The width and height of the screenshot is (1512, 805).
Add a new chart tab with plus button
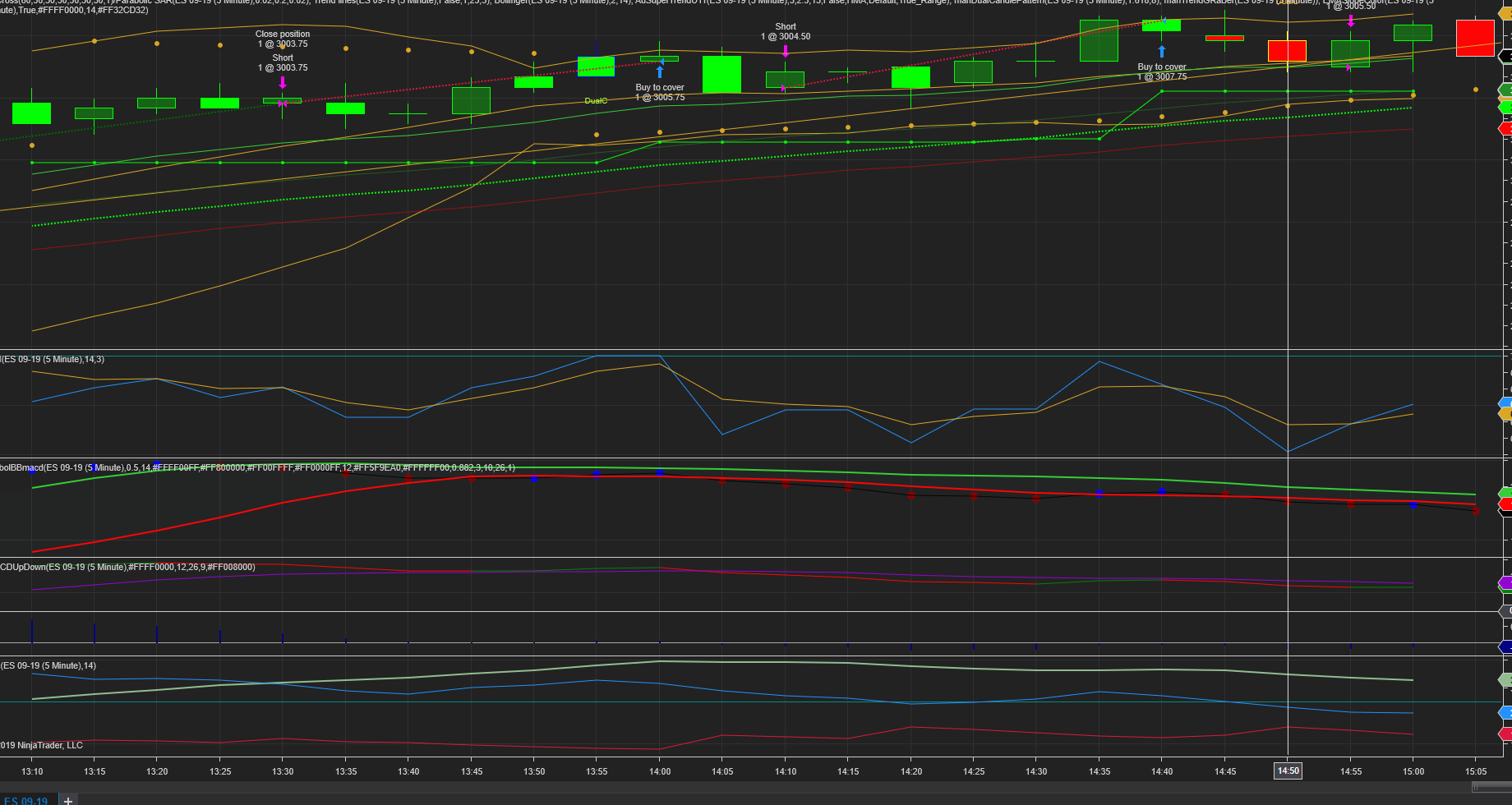[68, 800]
